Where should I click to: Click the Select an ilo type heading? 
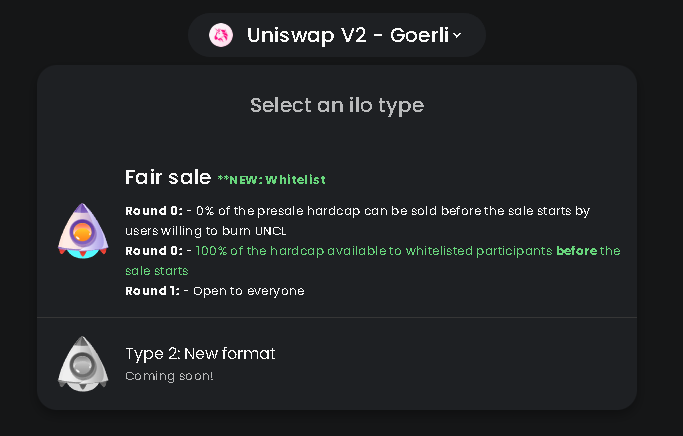(336, 105)
